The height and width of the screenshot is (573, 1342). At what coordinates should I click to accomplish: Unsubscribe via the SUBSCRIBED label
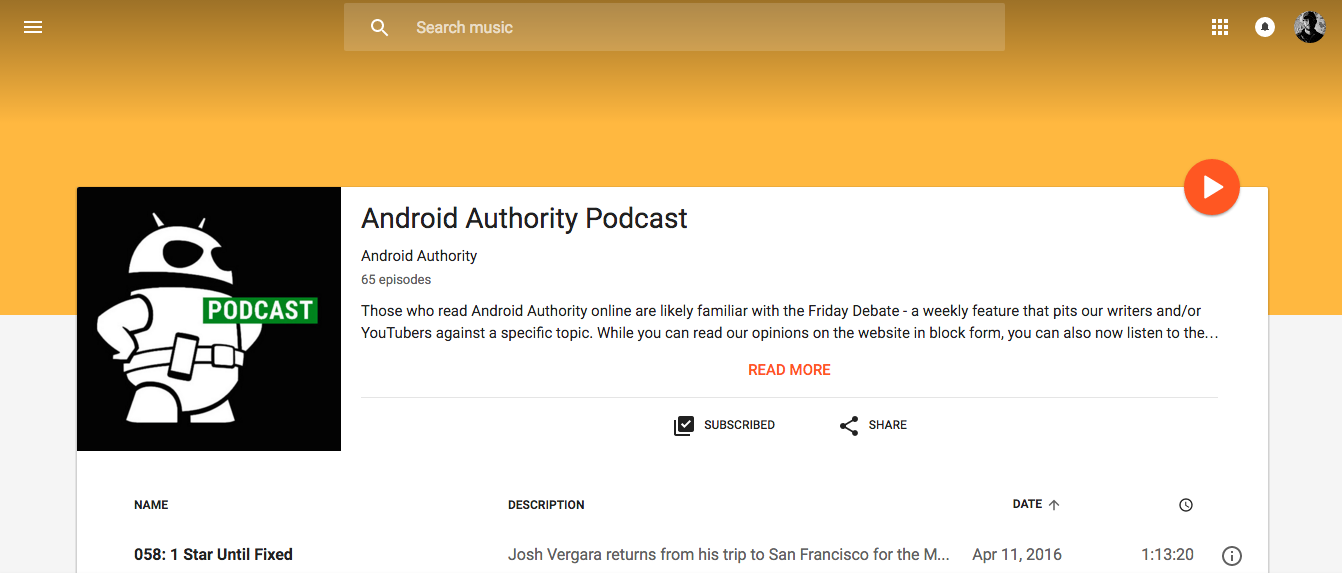[739, 425]
